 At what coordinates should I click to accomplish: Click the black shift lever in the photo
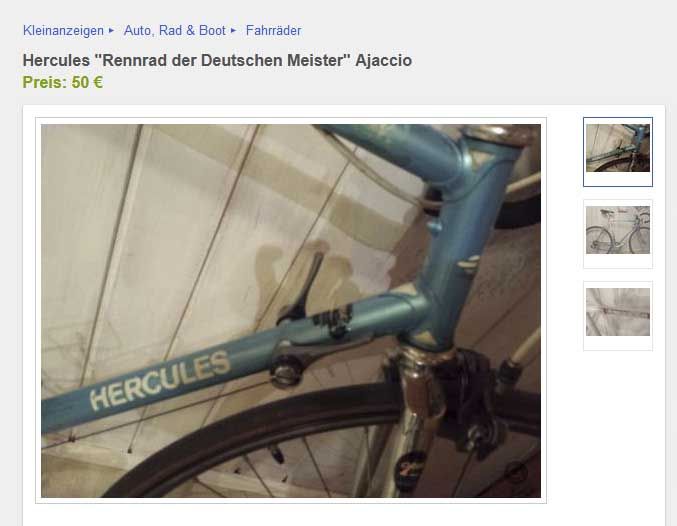(x=302, y=289)
